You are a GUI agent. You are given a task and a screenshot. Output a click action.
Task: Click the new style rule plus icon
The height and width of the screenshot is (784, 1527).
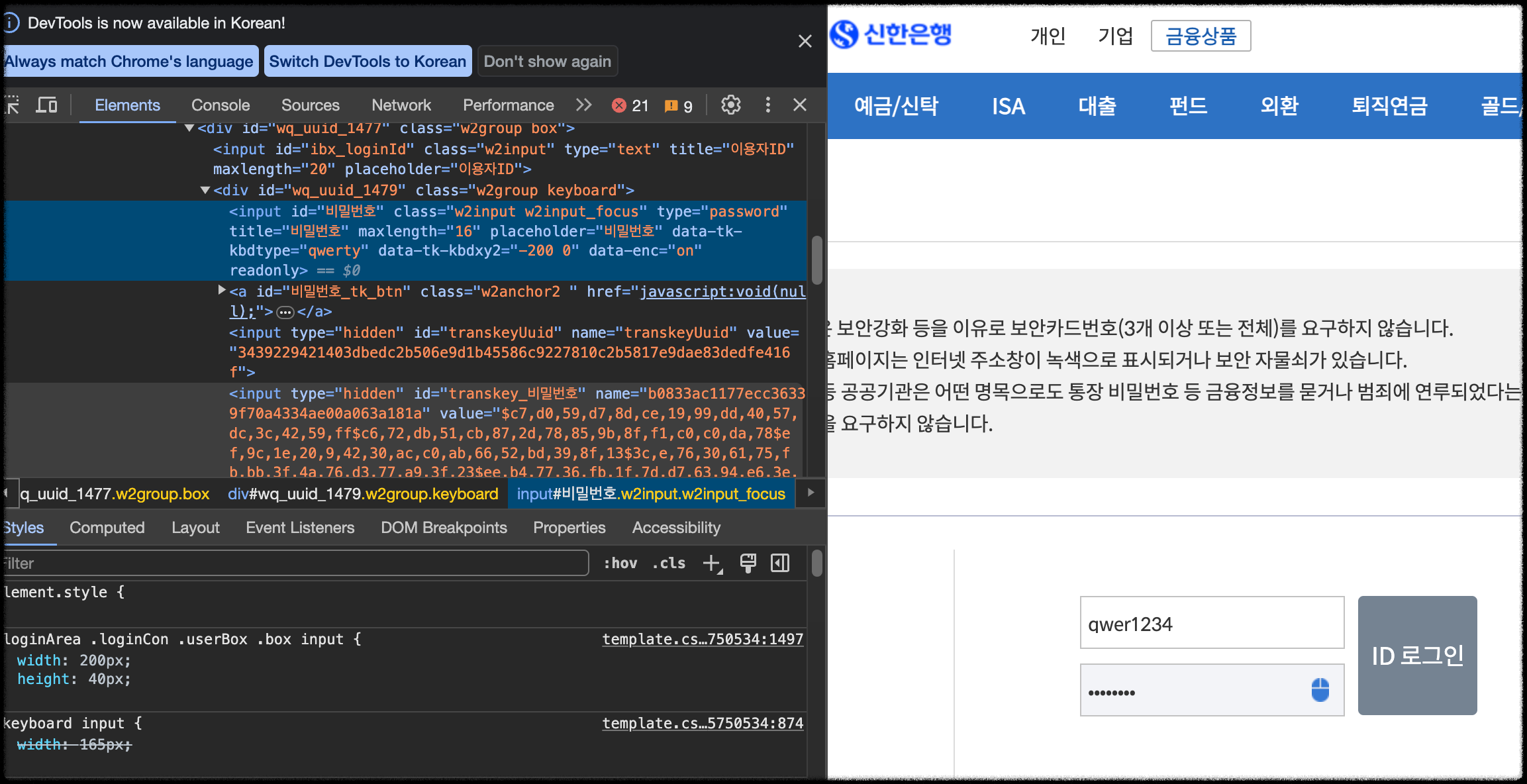point(712,563)
